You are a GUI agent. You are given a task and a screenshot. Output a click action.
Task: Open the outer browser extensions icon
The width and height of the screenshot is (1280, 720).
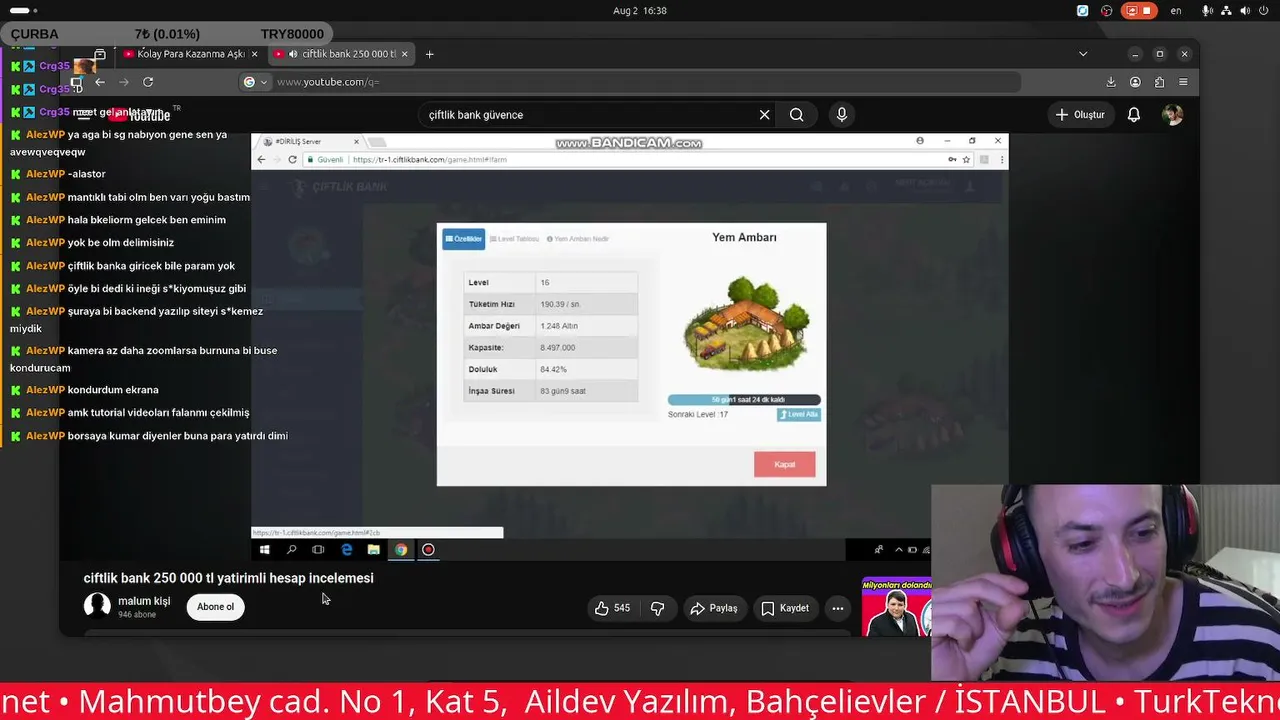tap(1159, 82)
